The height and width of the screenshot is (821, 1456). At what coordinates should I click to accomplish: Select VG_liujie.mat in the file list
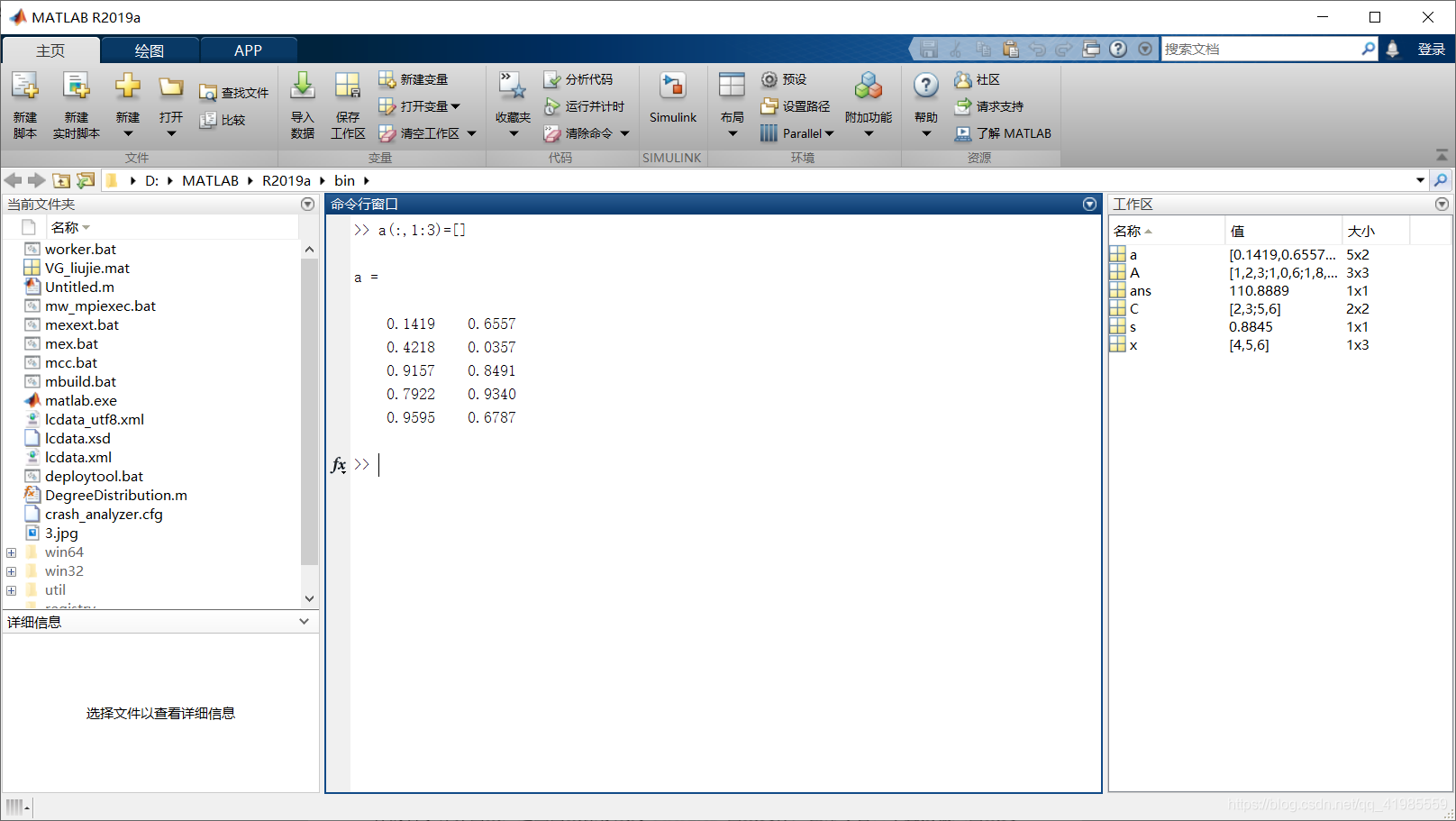point(87,269)
